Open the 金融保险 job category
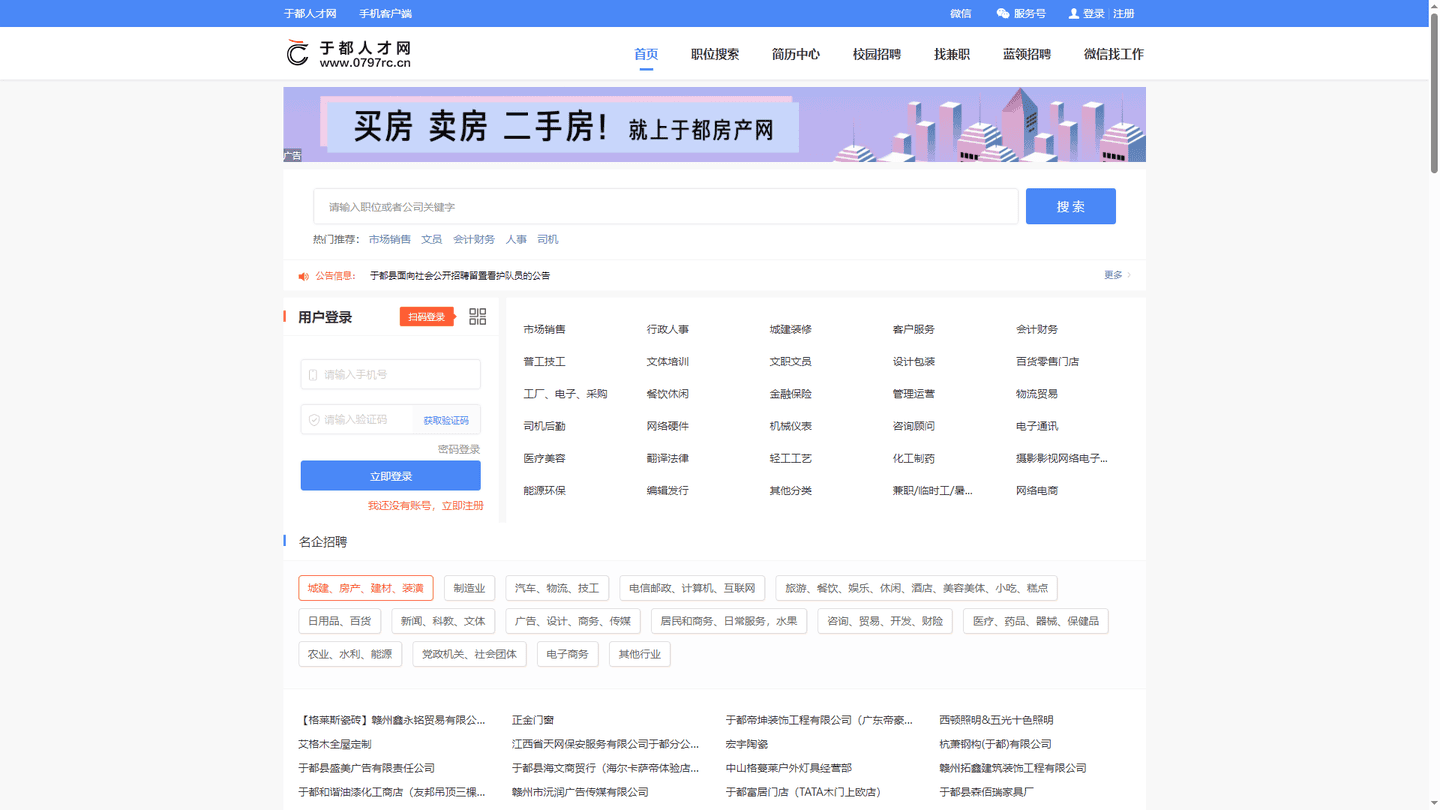This screenshot has height=810, width=1440. (791, 394)
